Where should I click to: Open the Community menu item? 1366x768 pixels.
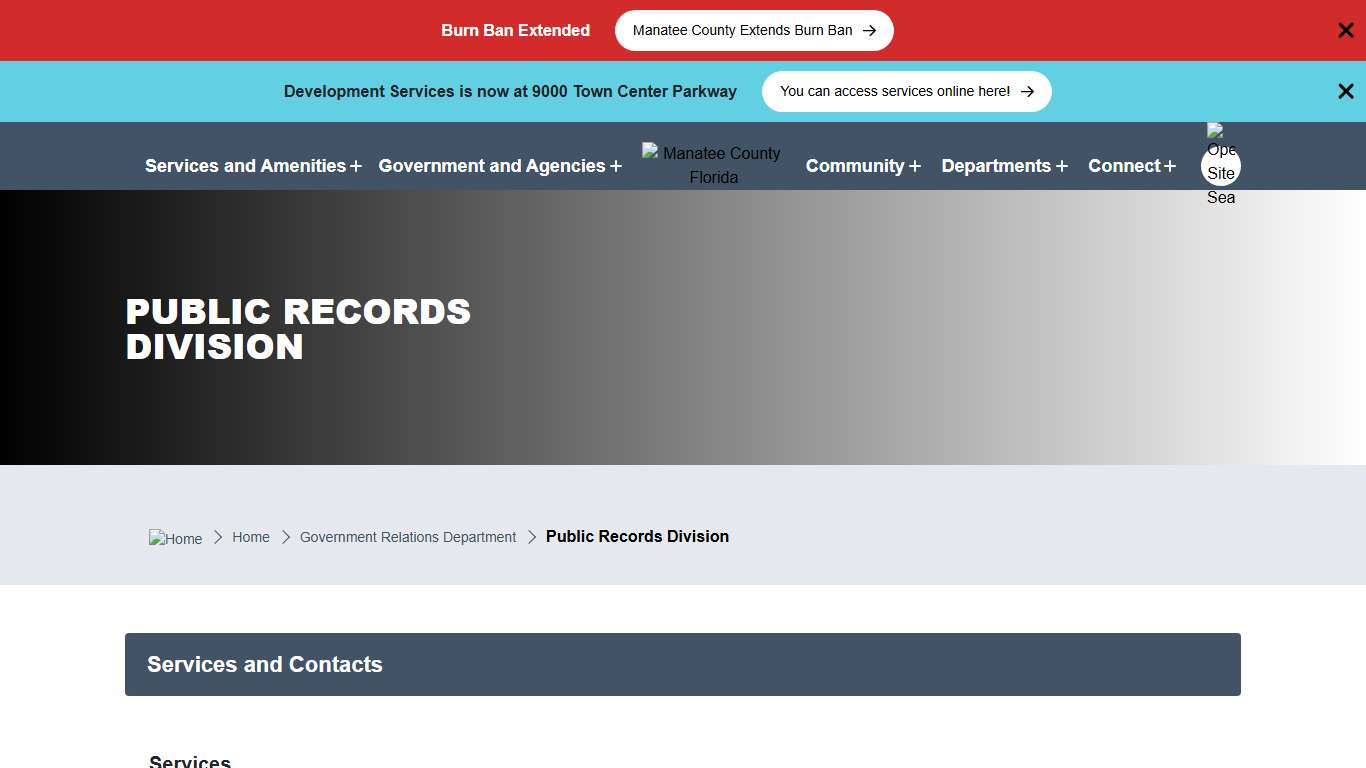click(856, 166)
